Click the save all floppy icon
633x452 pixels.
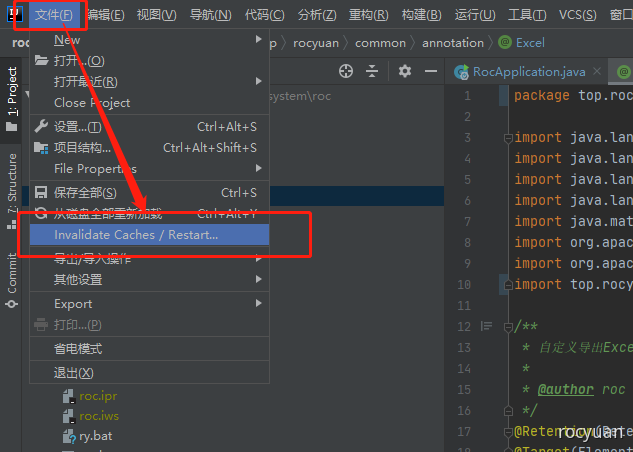(x=41, y=193)
